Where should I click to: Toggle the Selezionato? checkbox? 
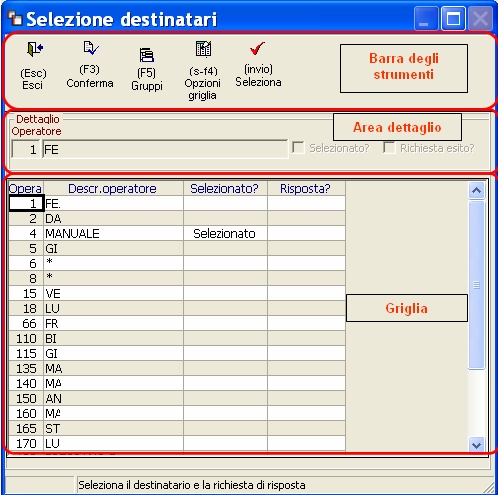tap(298, 147)
